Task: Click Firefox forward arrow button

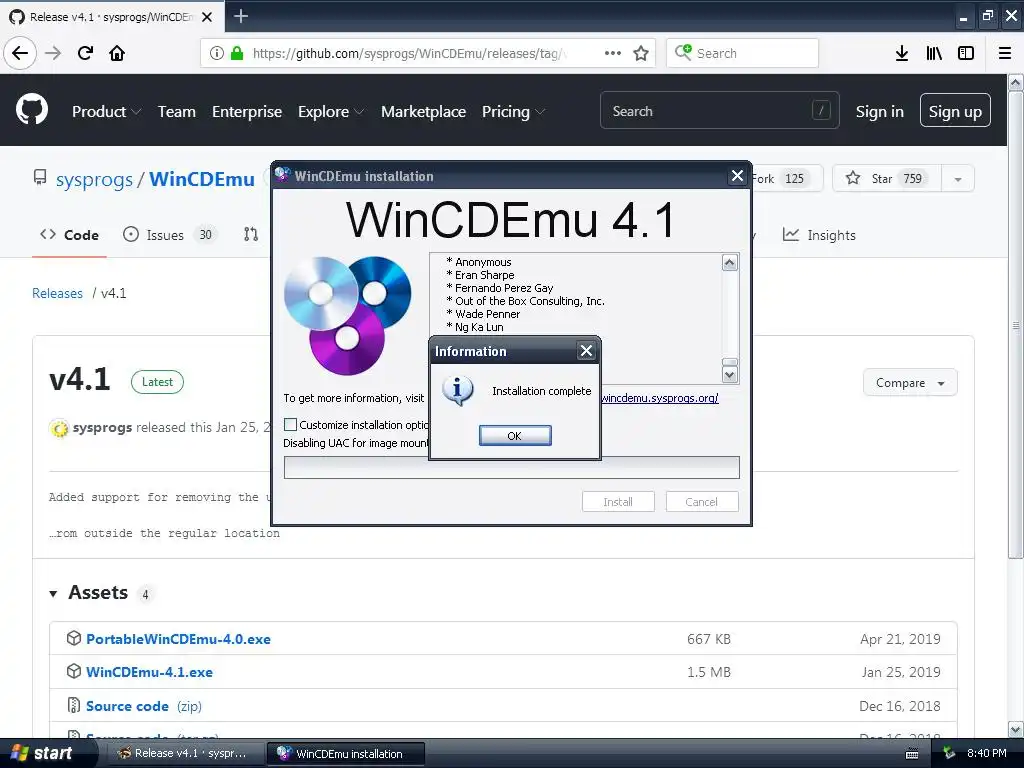Action: pyautogui.click(x=53, y=53)
